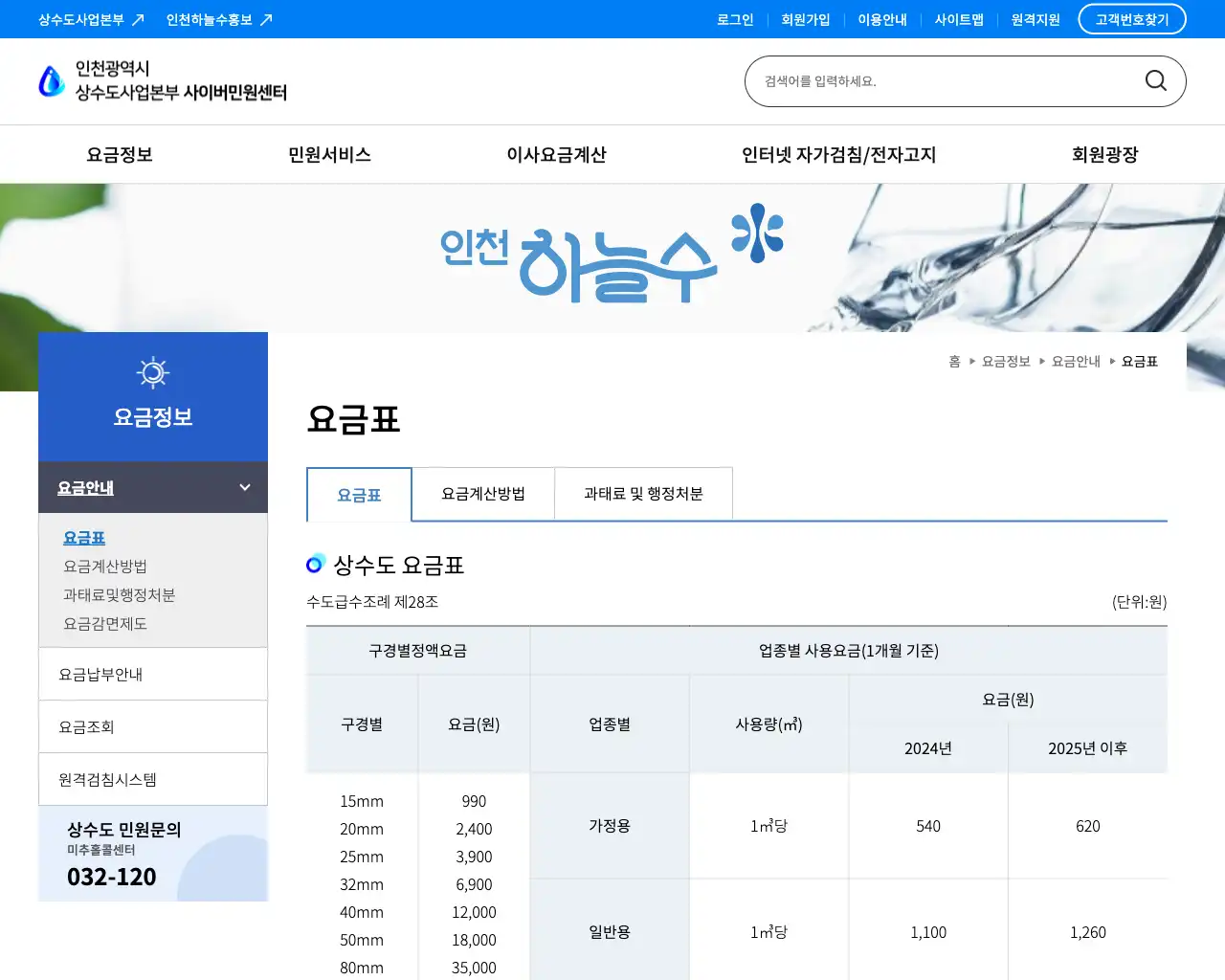
Task: Click the 80mm row label
Action: [x=362, y=969]
